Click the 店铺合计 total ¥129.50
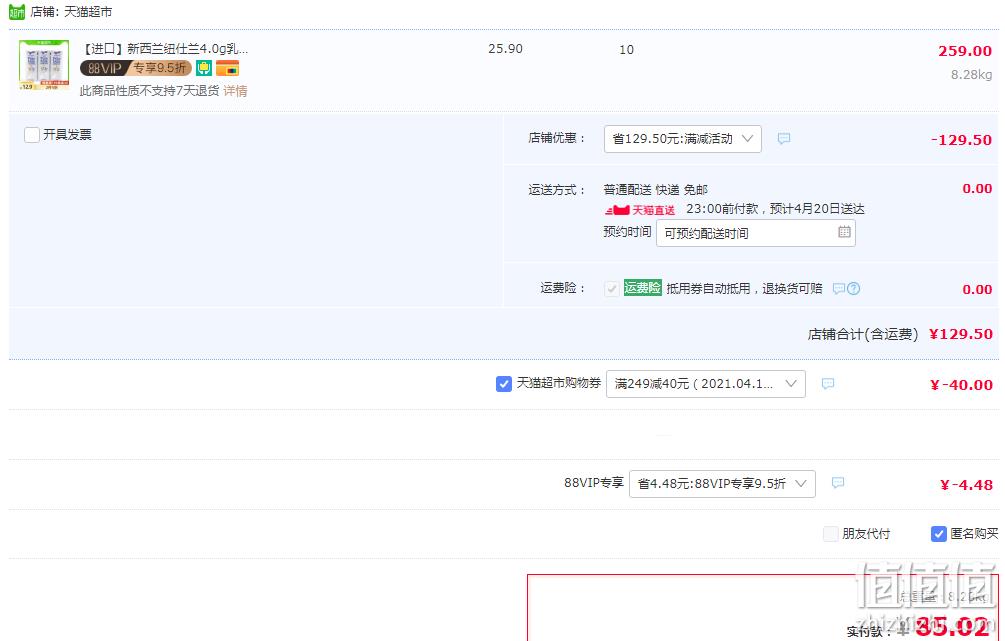Screen dimensions: 1005x641 pyautogui.click(x=961, y=334)
